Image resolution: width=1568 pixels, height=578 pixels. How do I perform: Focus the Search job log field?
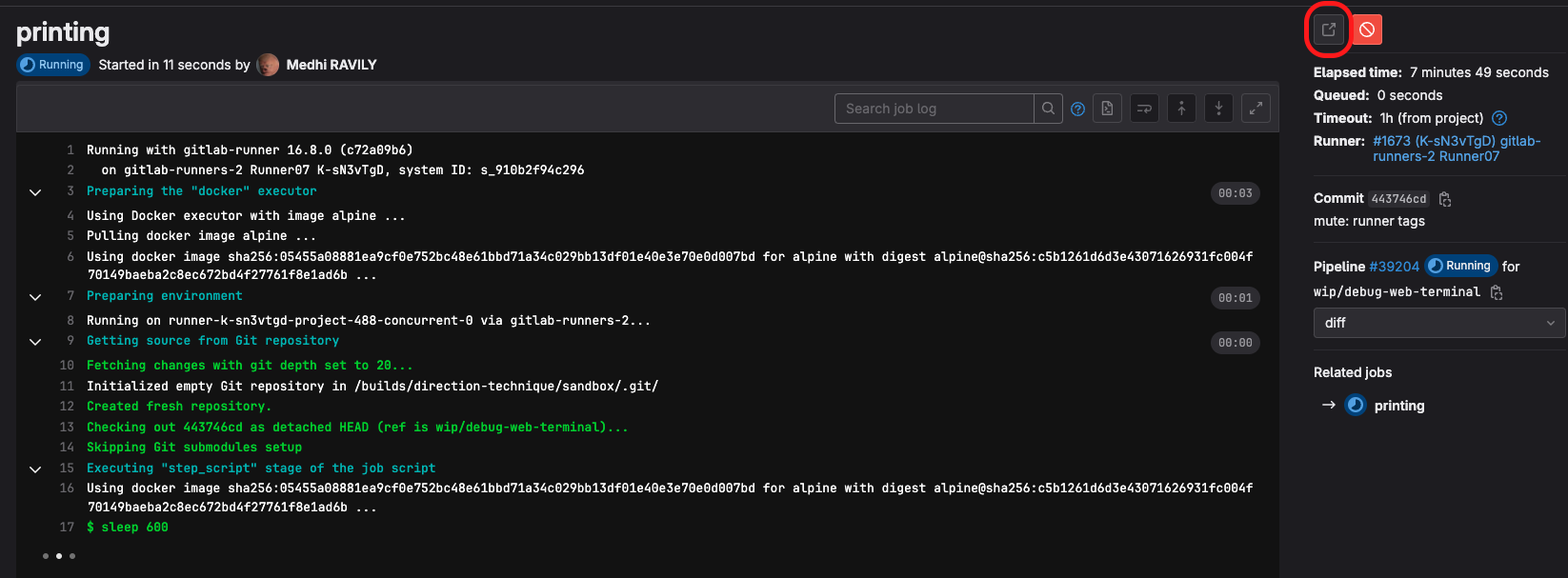934,109
